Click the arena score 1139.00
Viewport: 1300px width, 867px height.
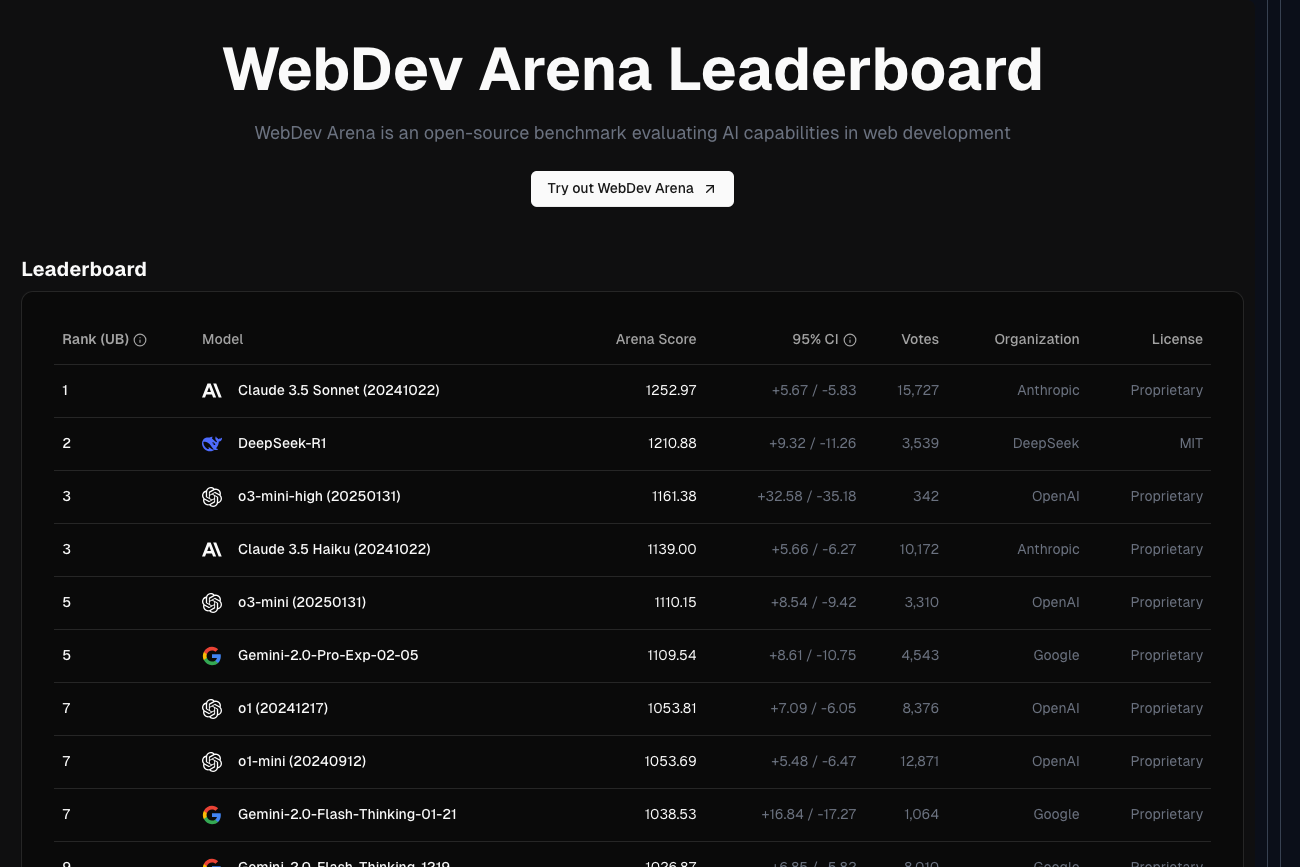coord(672,550)
